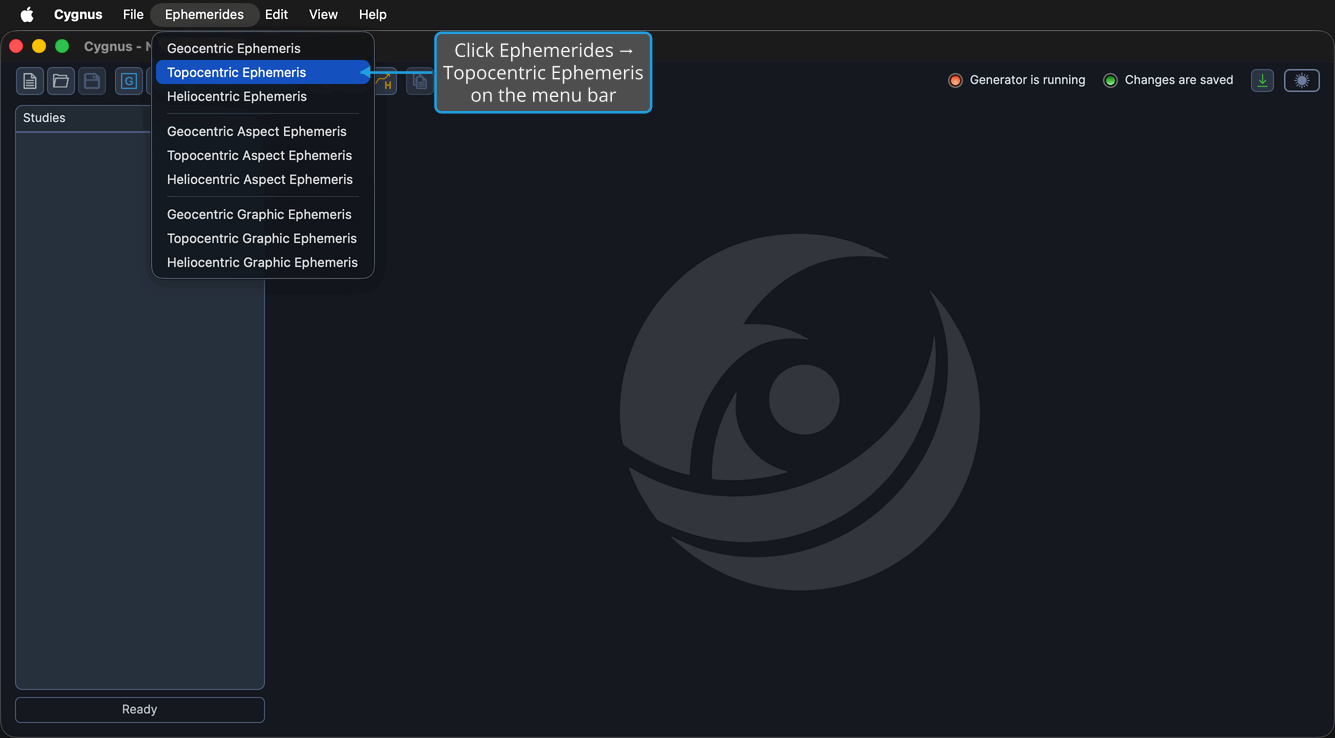Open the Edit menu
The height and width of the screenshot is (738, 1335).
pos(276,14)
